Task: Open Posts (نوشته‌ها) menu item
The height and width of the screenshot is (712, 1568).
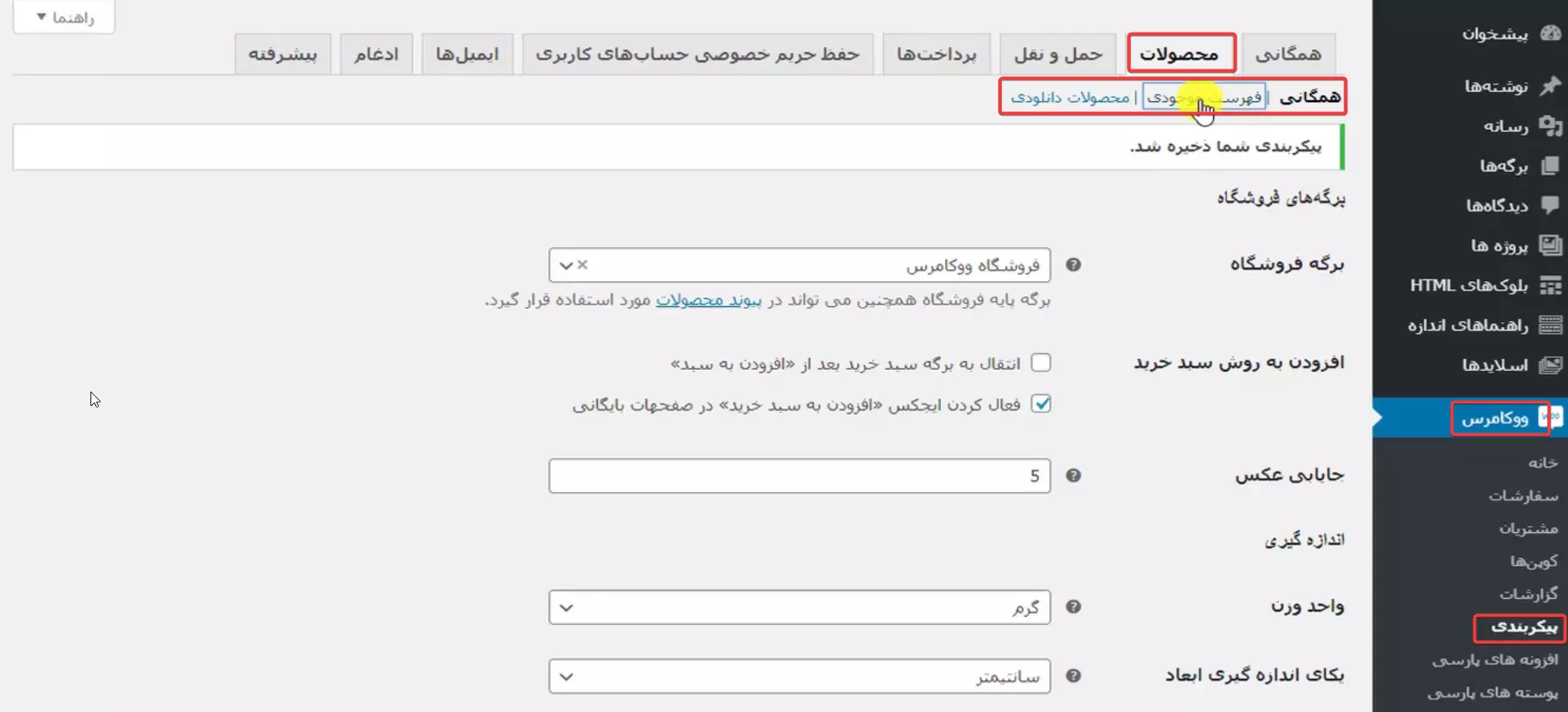Action: 1496,85
